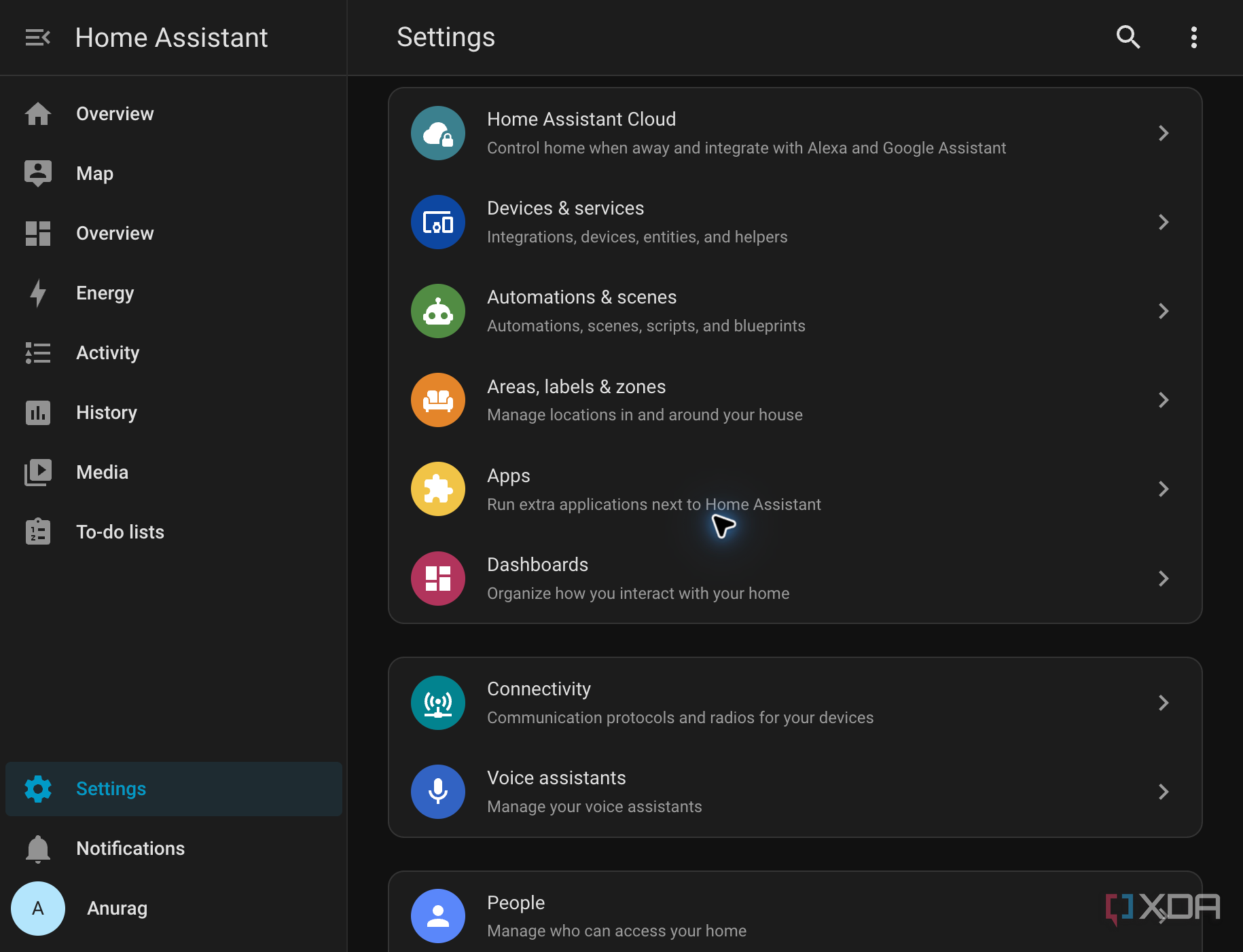Viewport: 1243px width, 952px height.
Task: Select Settings in the sidebar
Action: click(174, 789)
